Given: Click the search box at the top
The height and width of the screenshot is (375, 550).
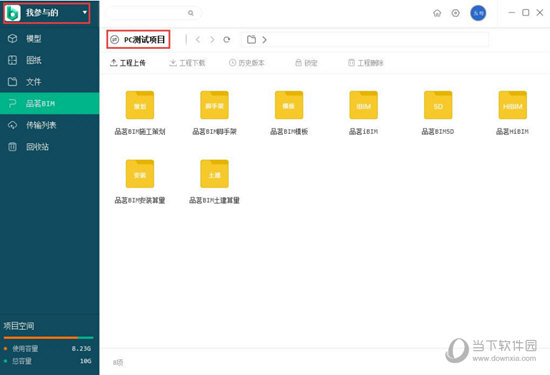Looking at the screenshot, I should (153, 13).
